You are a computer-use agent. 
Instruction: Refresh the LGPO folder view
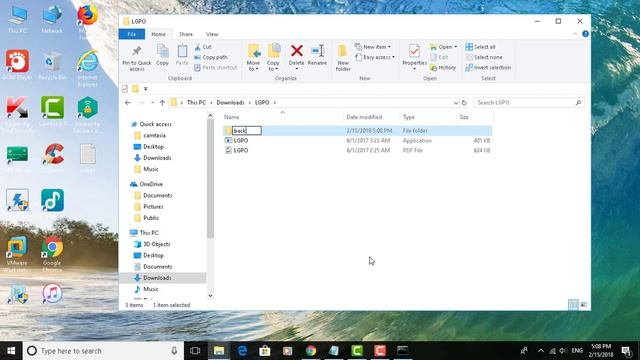tap(464, 103)
